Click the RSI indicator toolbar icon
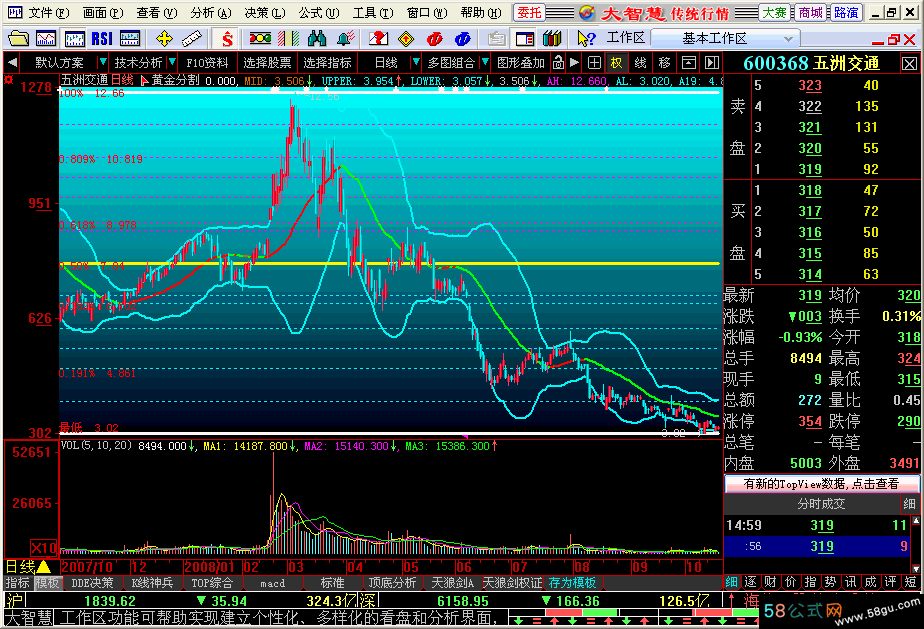Image resolution: width=924 pixels, height=629 pixels. point(102,39)
